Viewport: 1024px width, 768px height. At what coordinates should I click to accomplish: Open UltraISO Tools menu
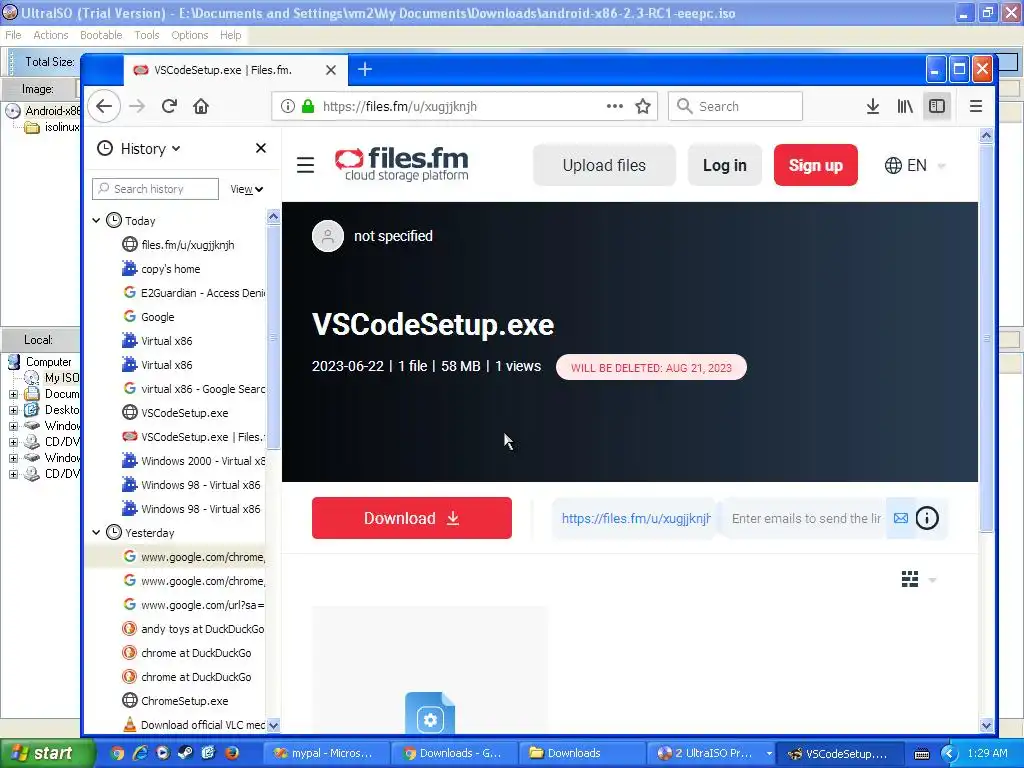(146, 35)
